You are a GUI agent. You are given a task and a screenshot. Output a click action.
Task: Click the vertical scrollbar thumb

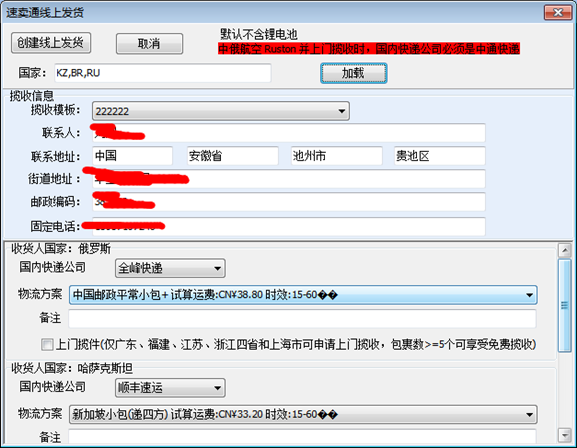[564, 305]
